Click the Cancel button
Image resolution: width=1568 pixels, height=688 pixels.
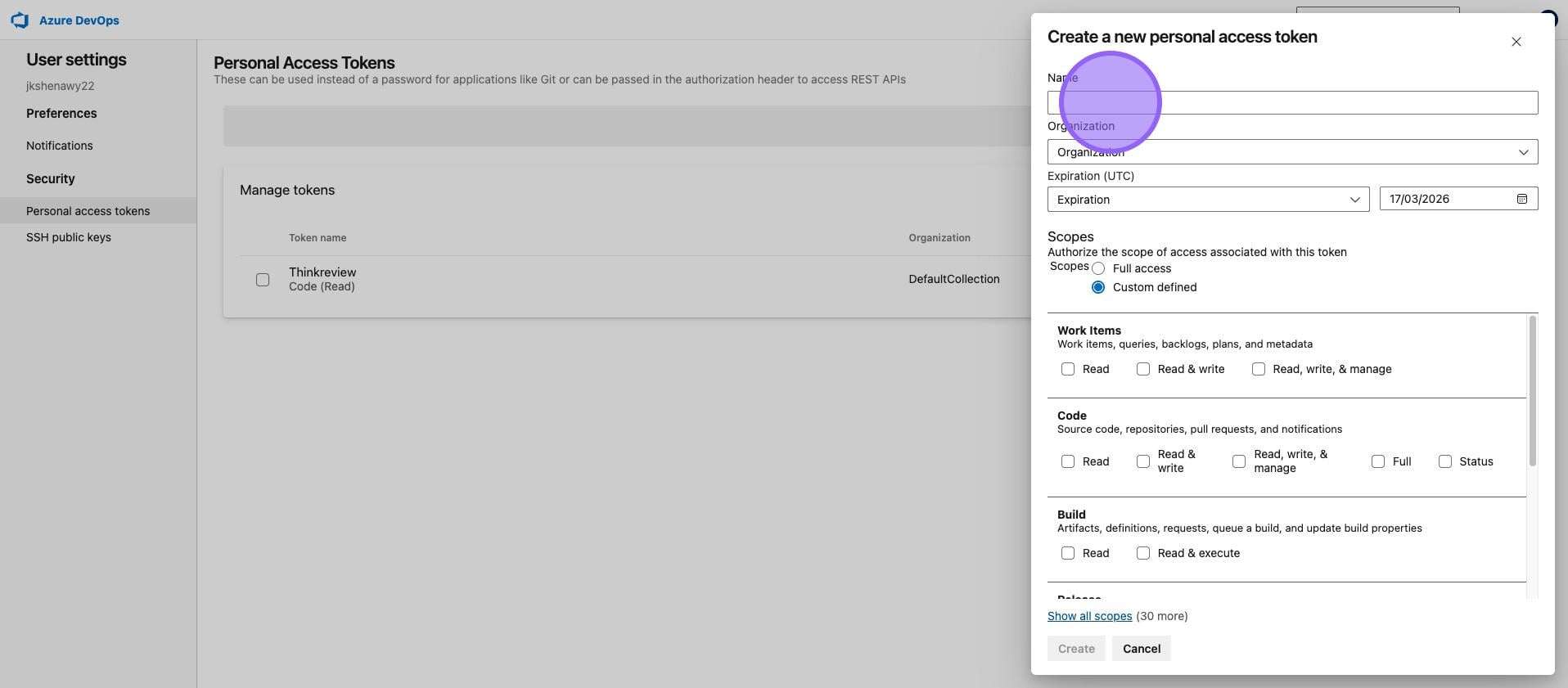point(1142,649)
